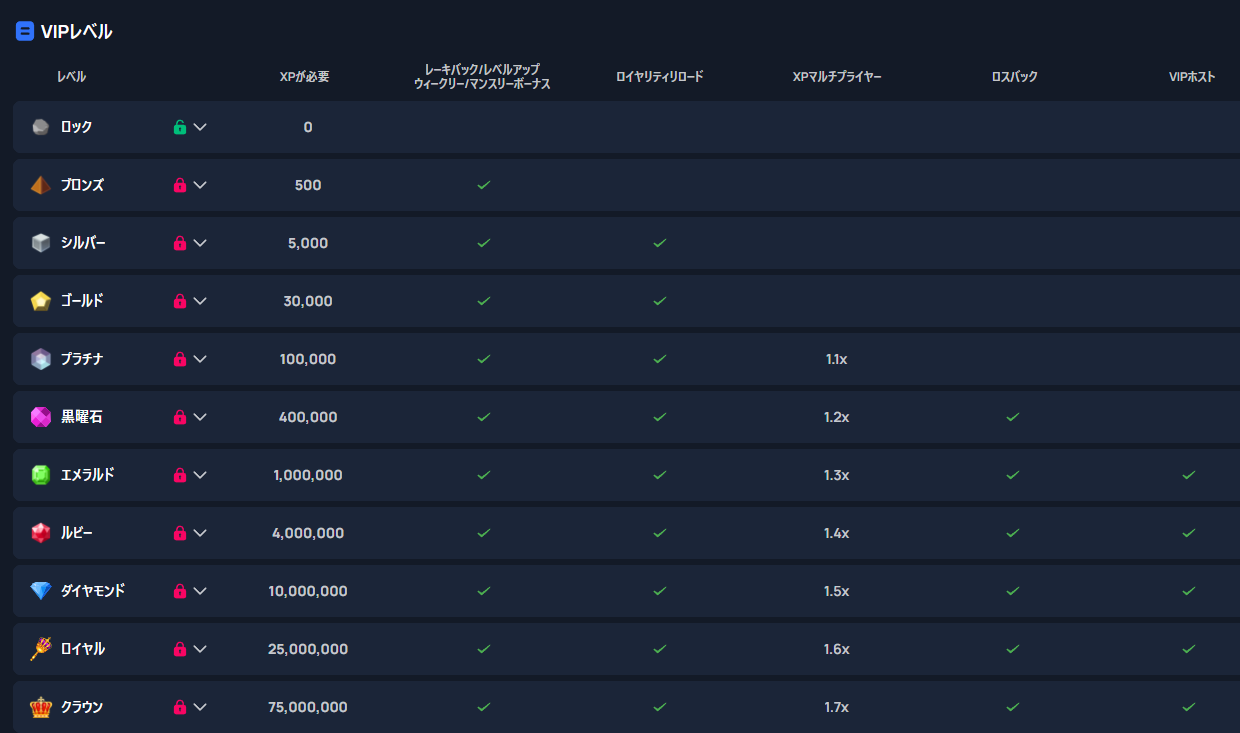Click the red lock icon on プラチナ row
The height and width of the screenshot is (733, 1240).
click(180, 359)
